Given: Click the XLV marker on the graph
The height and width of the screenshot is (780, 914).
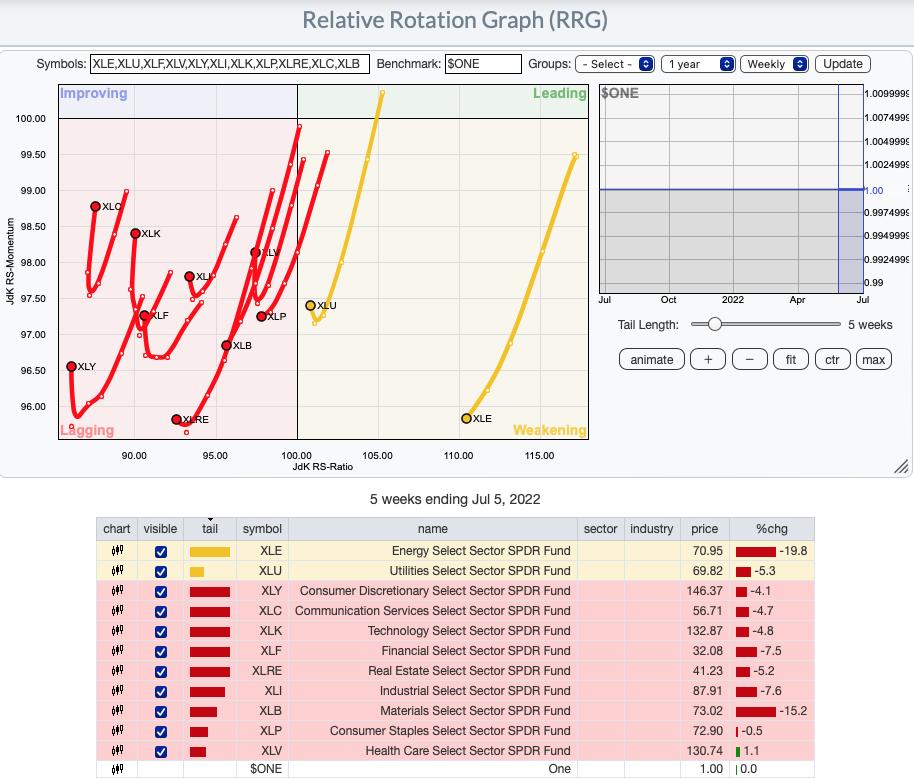Looking at the screenshot, I should pos(255,252).
